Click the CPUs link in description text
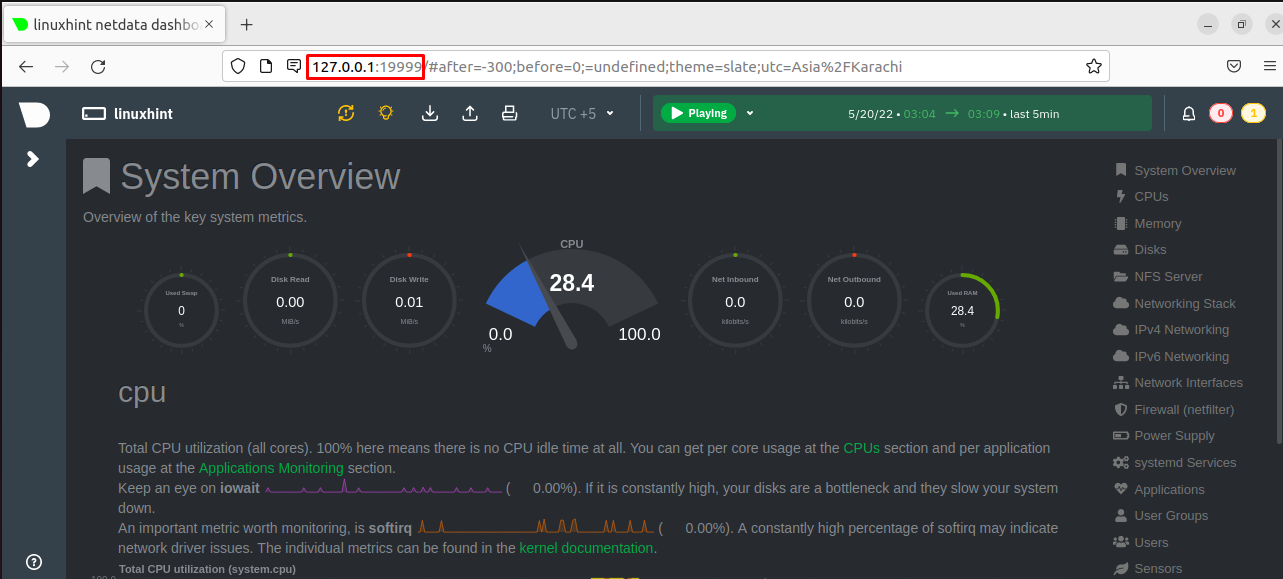The width and height of the screenshot is (1283, 579). [861, 448]
